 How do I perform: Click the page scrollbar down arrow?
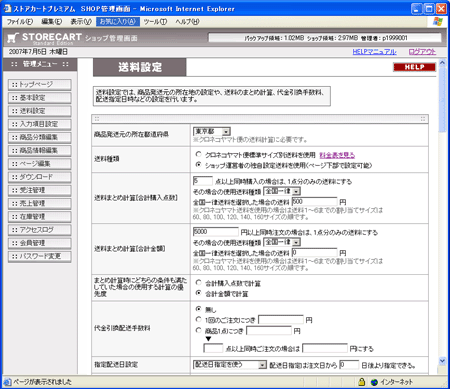(x=442, y=360)
